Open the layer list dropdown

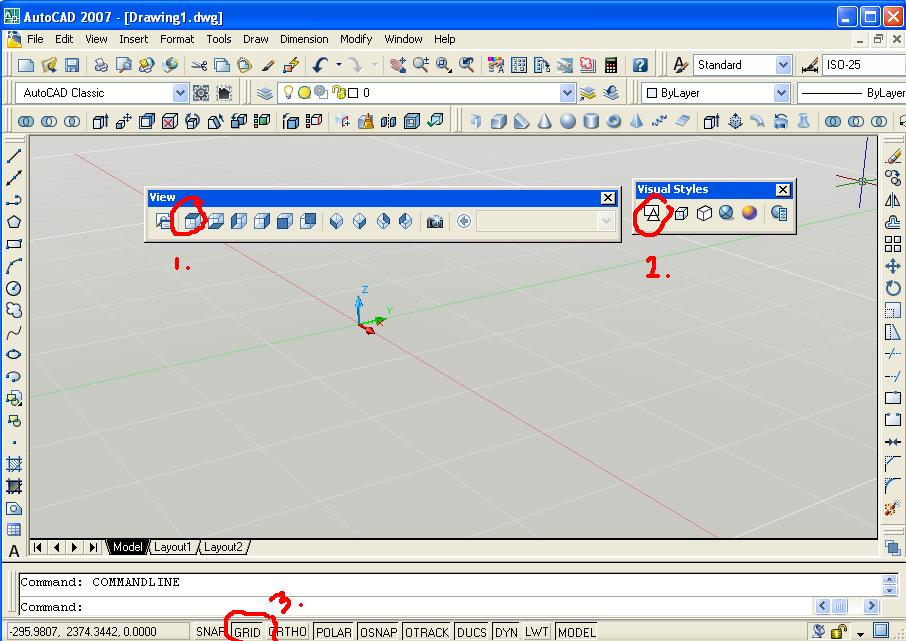click(x=567, y=92)
